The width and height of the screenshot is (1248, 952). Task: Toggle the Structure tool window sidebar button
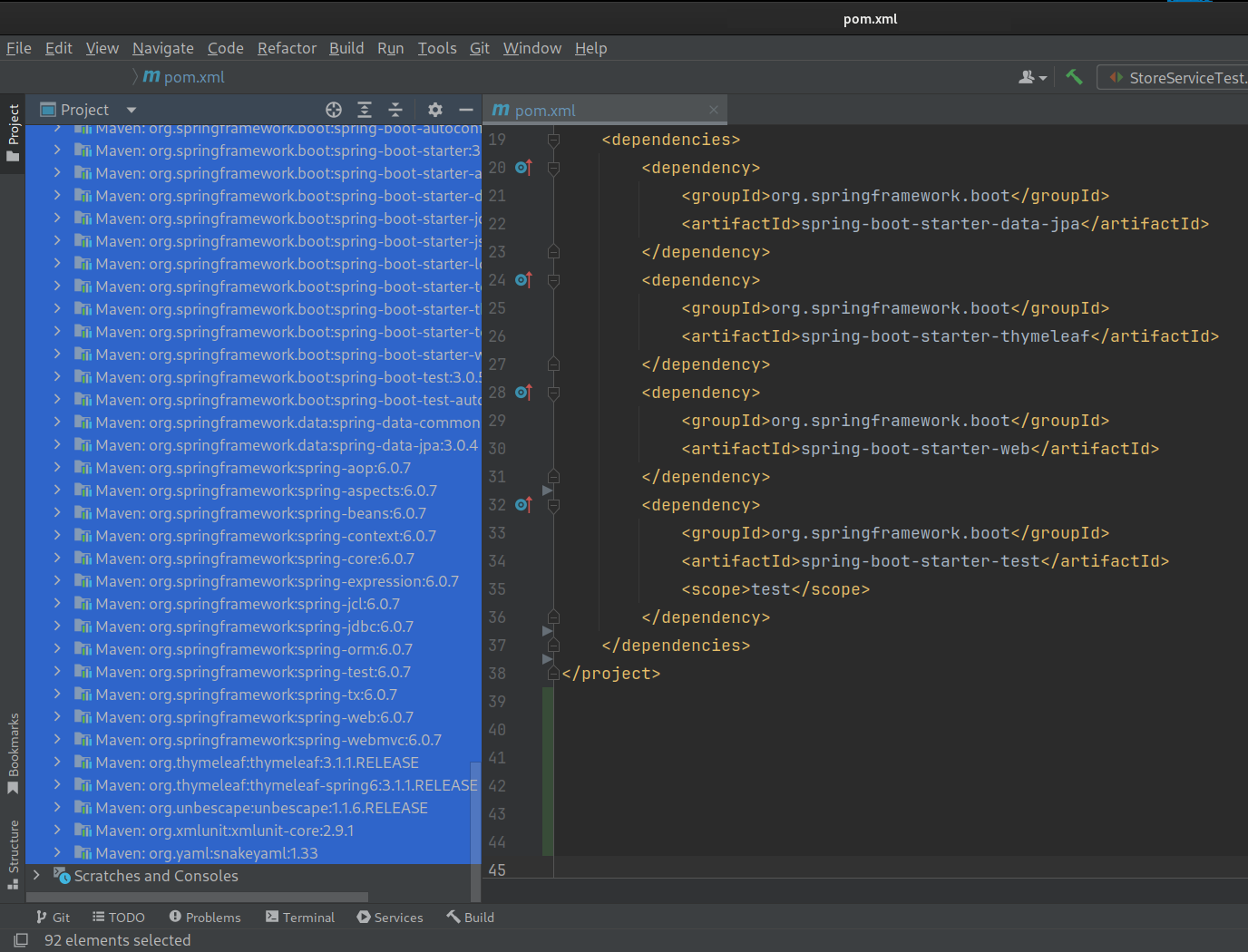(14, 854)
